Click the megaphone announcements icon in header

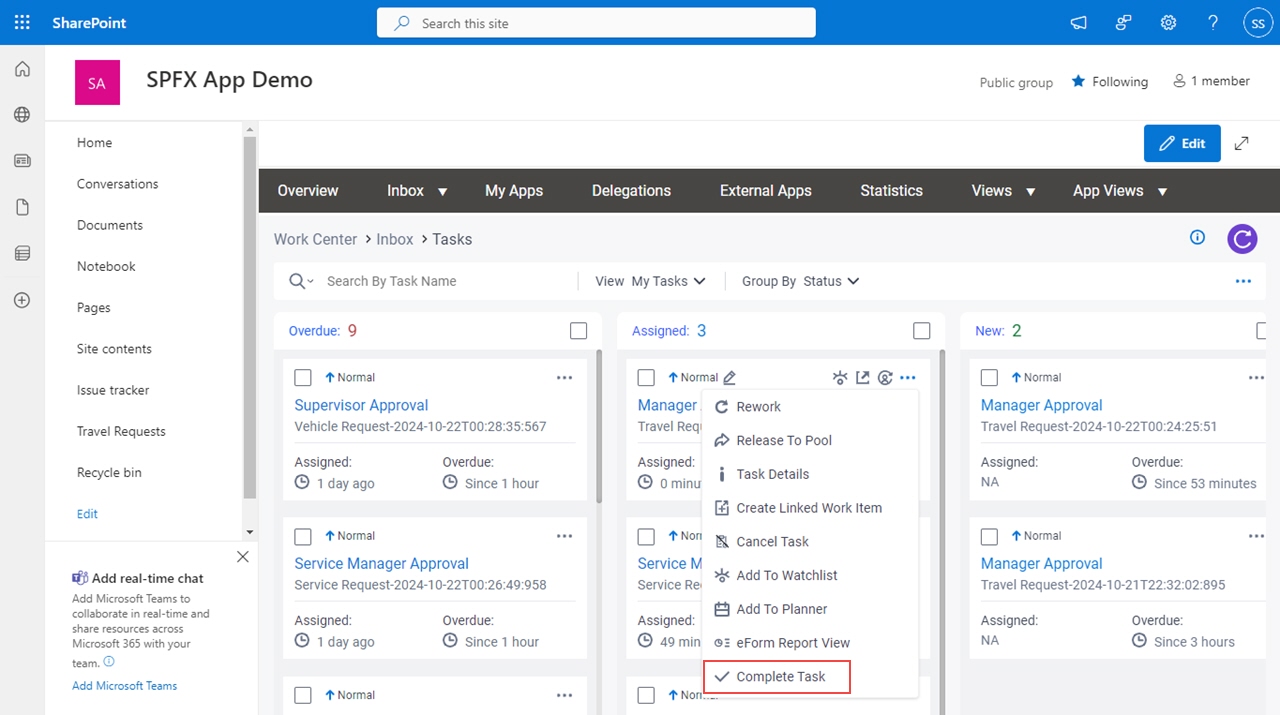click(x=1079, y=22)
